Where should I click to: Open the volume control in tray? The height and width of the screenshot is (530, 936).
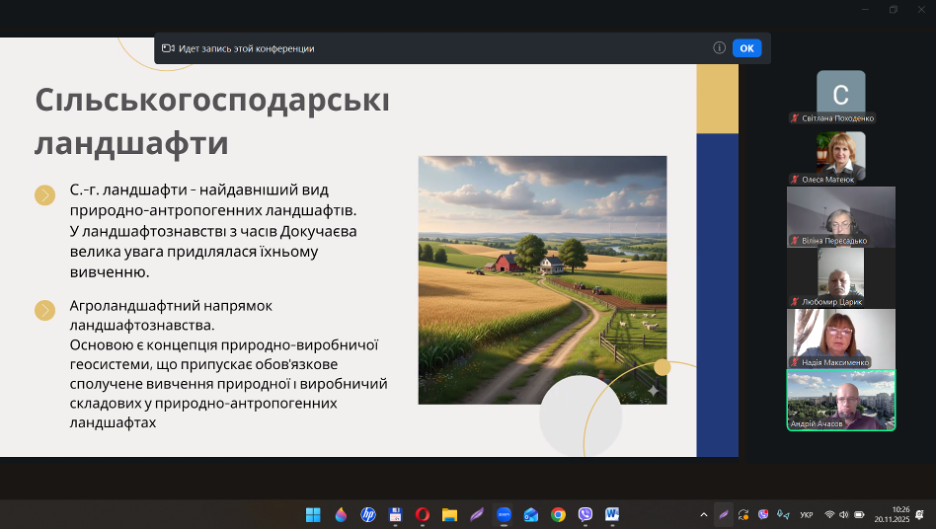pyautogui.click(x=844, y=515)
